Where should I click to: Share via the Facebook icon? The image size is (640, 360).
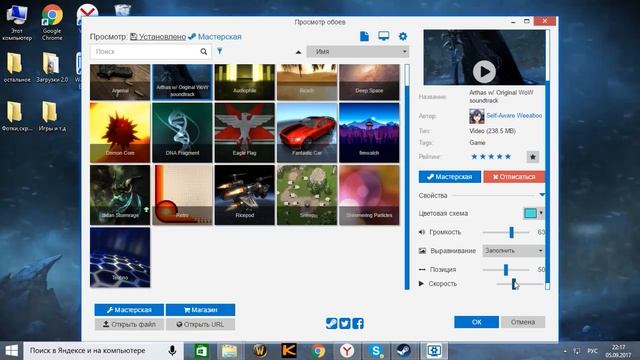point(358,323)
